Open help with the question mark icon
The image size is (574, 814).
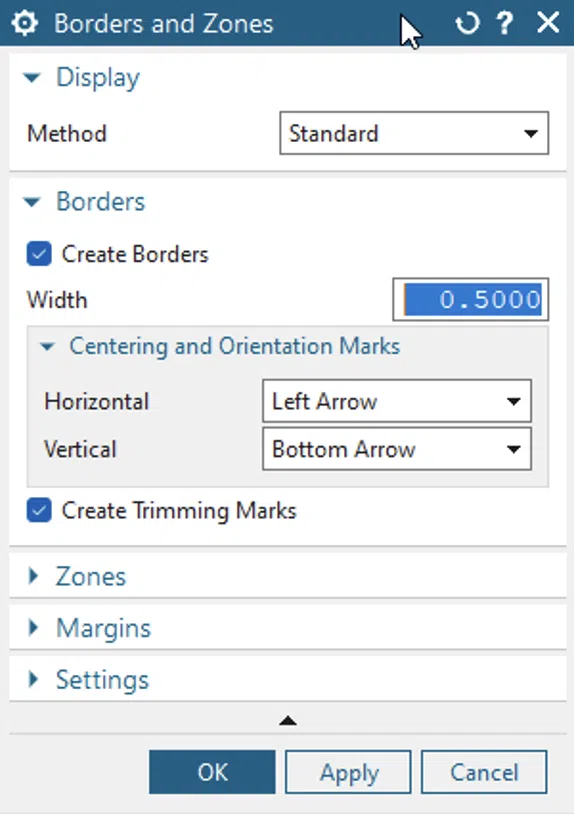tap(504, 23)
